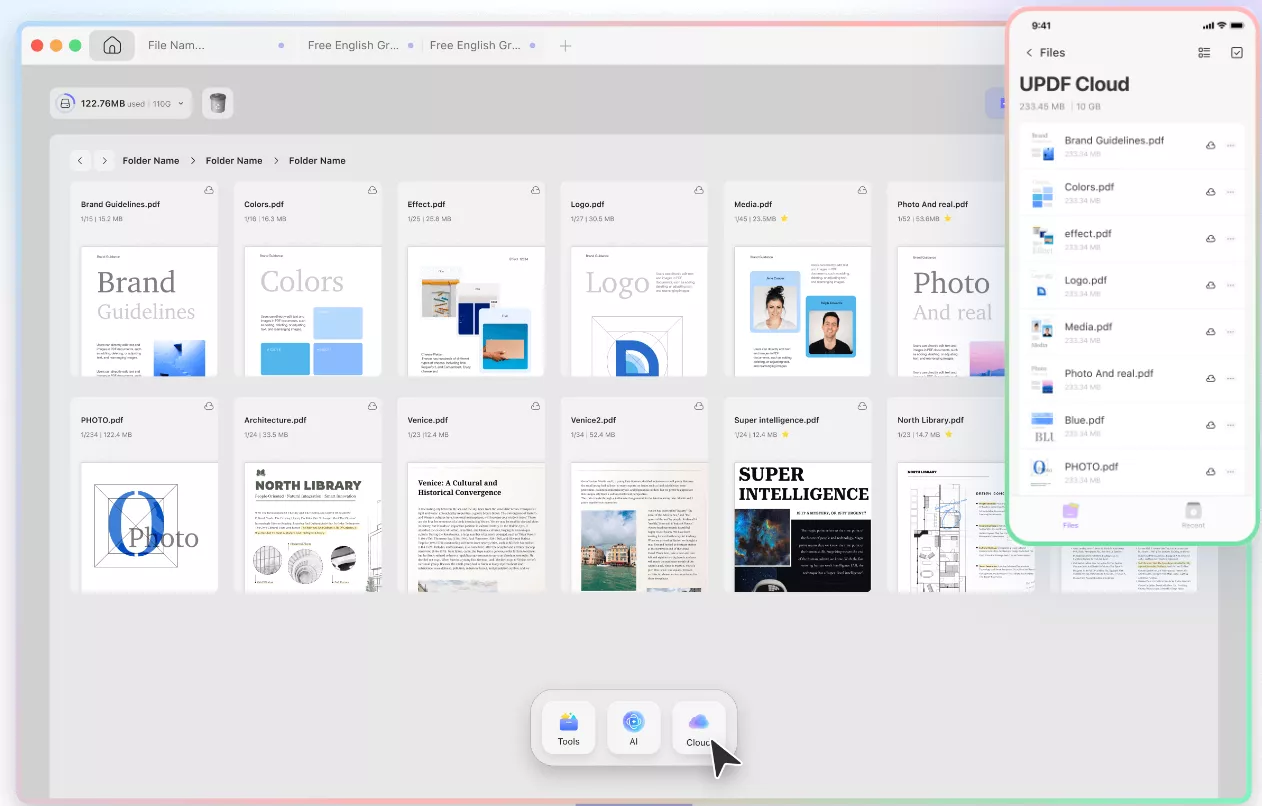Select the Files tab in phone app
The width and height of the screenshot is (1262, 806).
pos(1071,514)
